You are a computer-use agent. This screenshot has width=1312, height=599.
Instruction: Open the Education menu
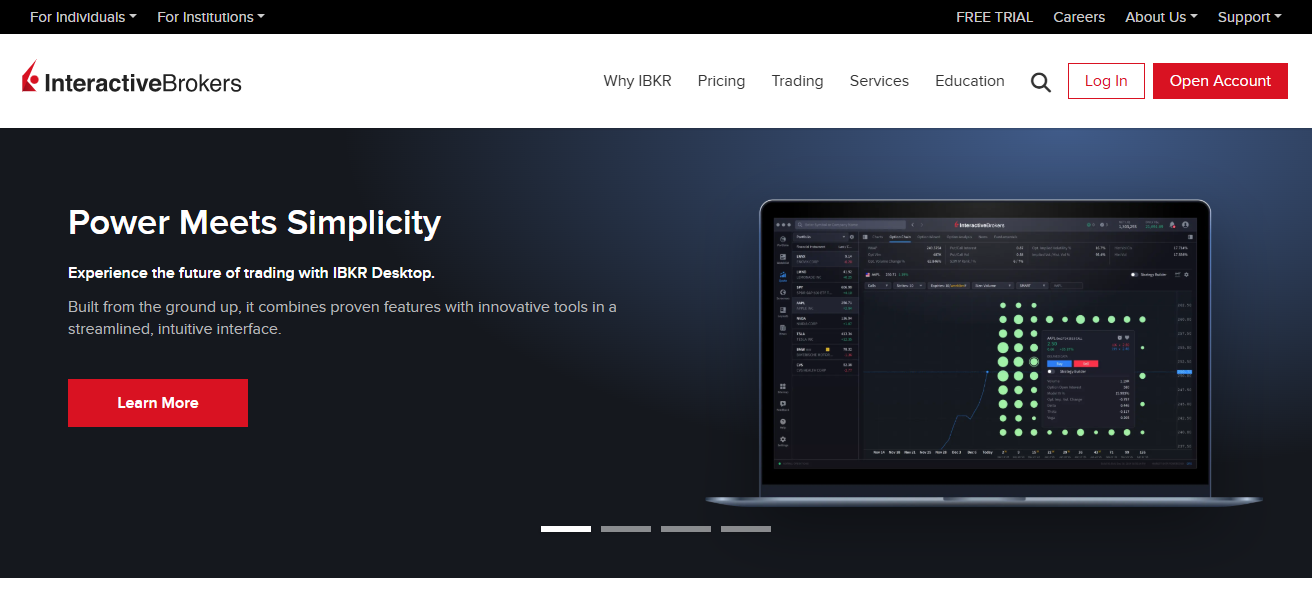(969, 81)
